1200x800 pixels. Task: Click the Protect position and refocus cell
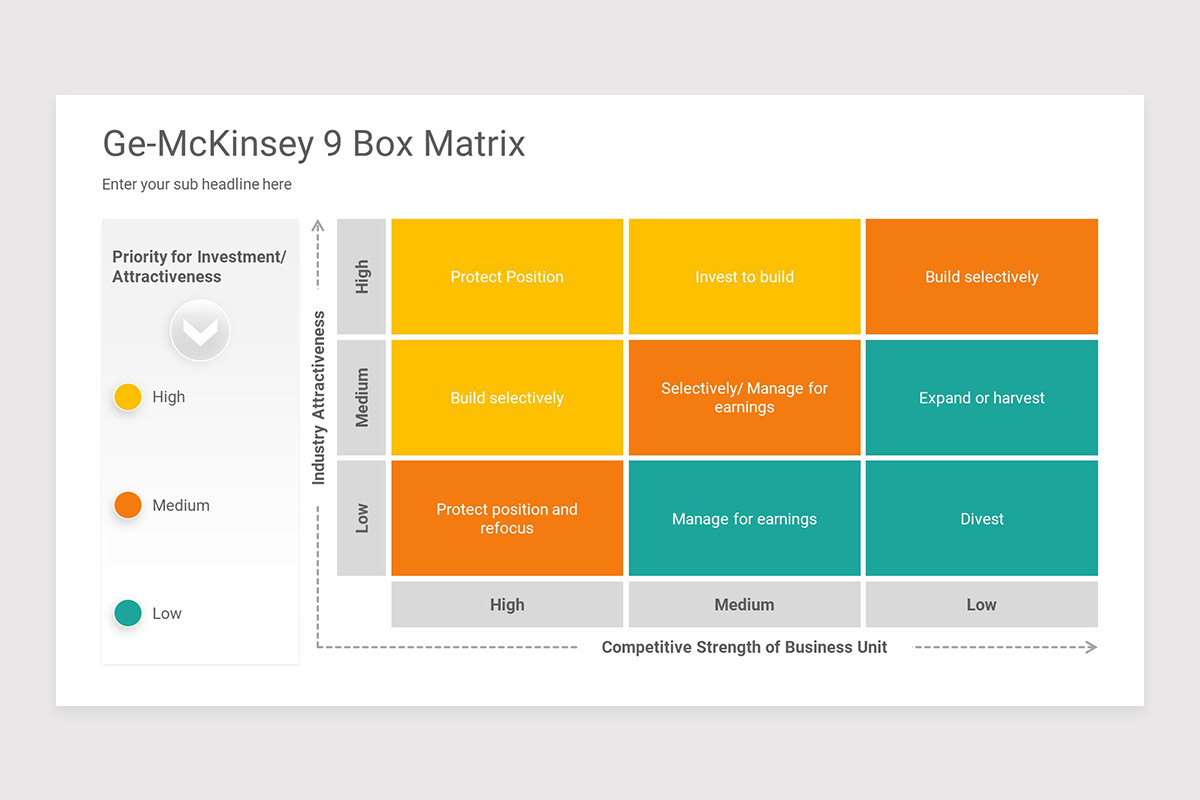click(507, 518)
